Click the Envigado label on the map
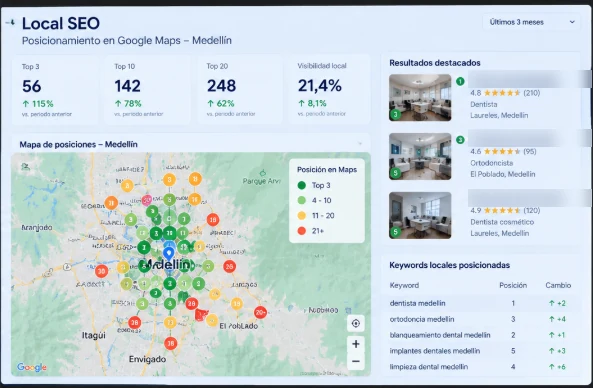 (x=147, y=359)
